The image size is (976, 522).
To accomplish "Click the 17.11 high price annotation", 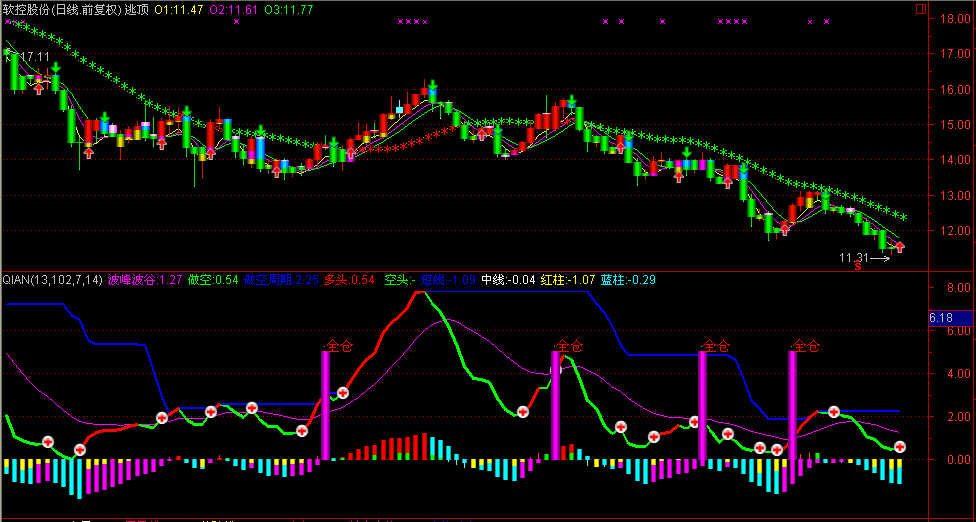I will coord(34,57).
